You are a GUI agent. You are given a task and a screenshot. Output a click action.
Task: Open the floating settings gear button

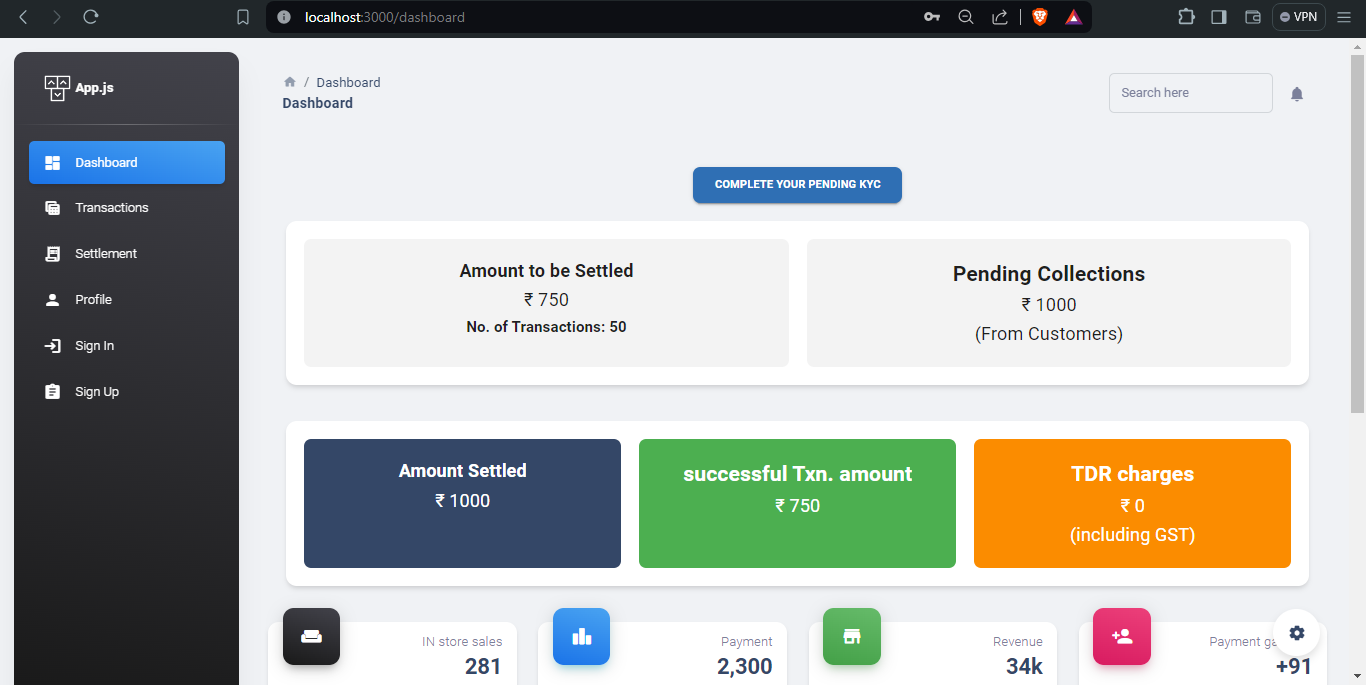[x=1297, y=633]
